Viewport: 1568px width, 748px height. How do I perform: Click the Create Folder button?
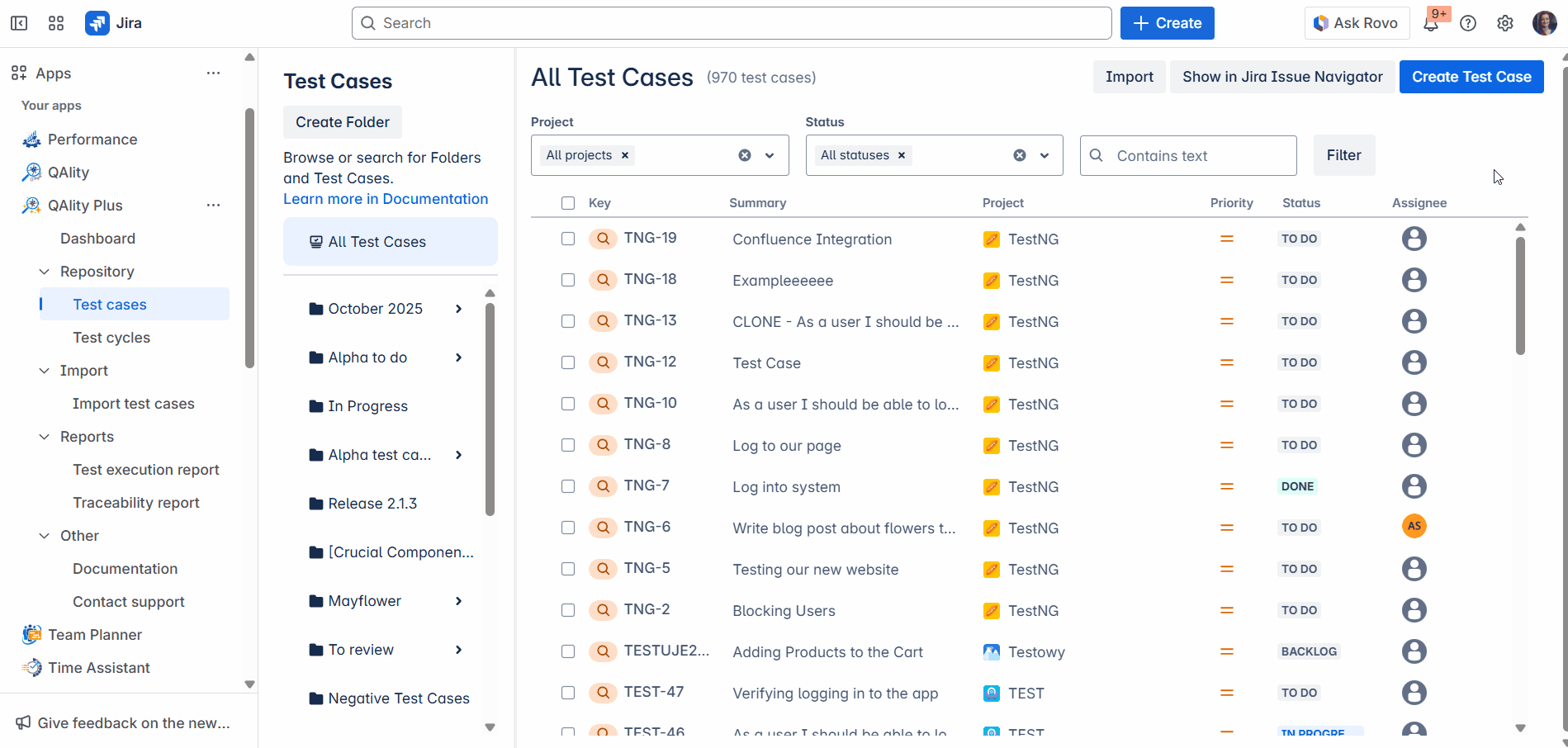tap(343, 122)
